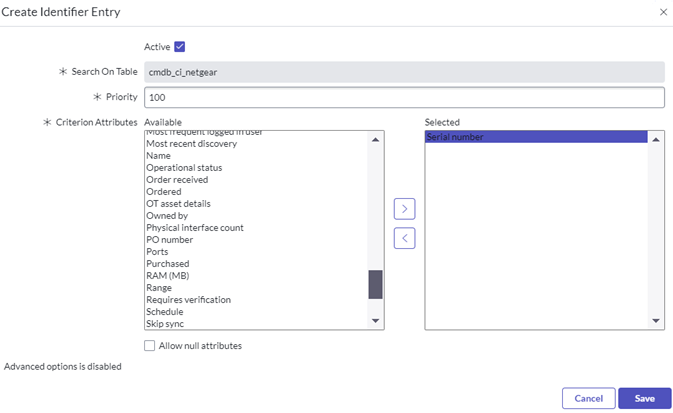Pick Physical interface count attribute
The width and height of the screenshot is (673, 413).
tap(194, 228)
